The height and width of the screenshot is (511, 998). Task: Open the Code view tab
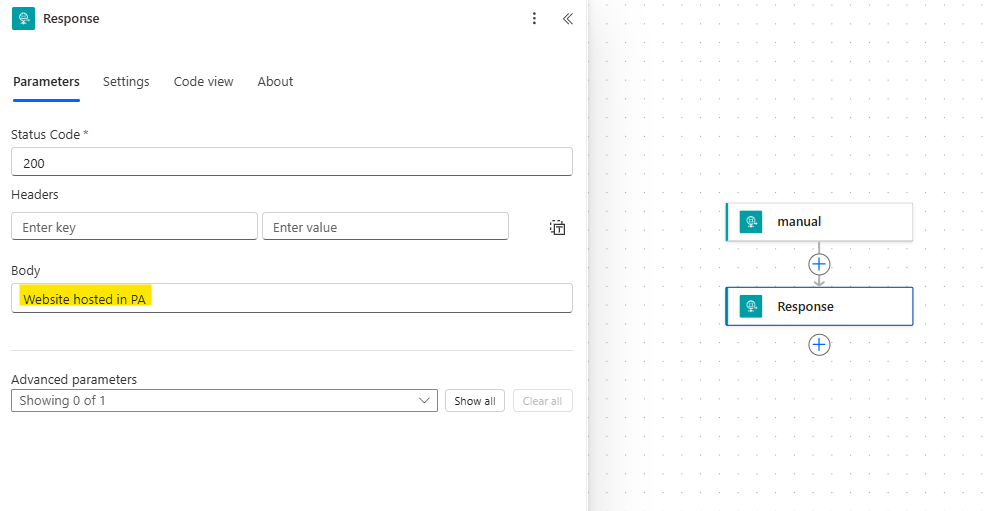click(204, 81)
